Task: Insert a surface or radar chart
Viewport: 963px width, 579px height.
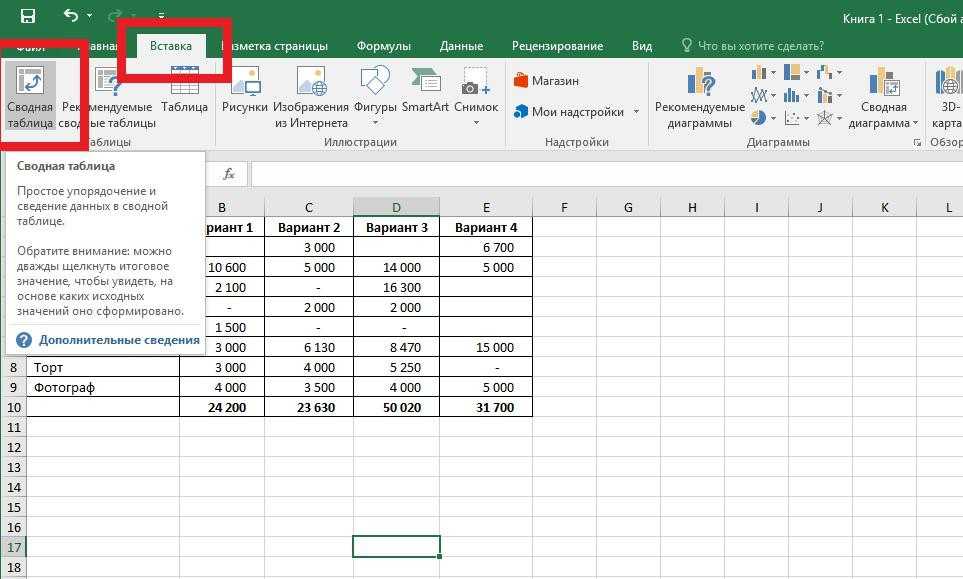Action: coord(829,117)
